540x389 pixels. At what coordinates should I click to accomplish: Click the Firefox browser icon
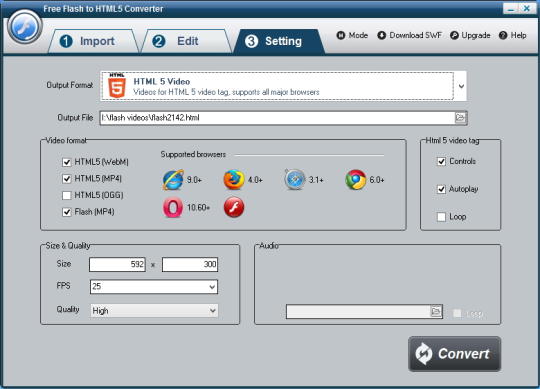click(234, 180)
